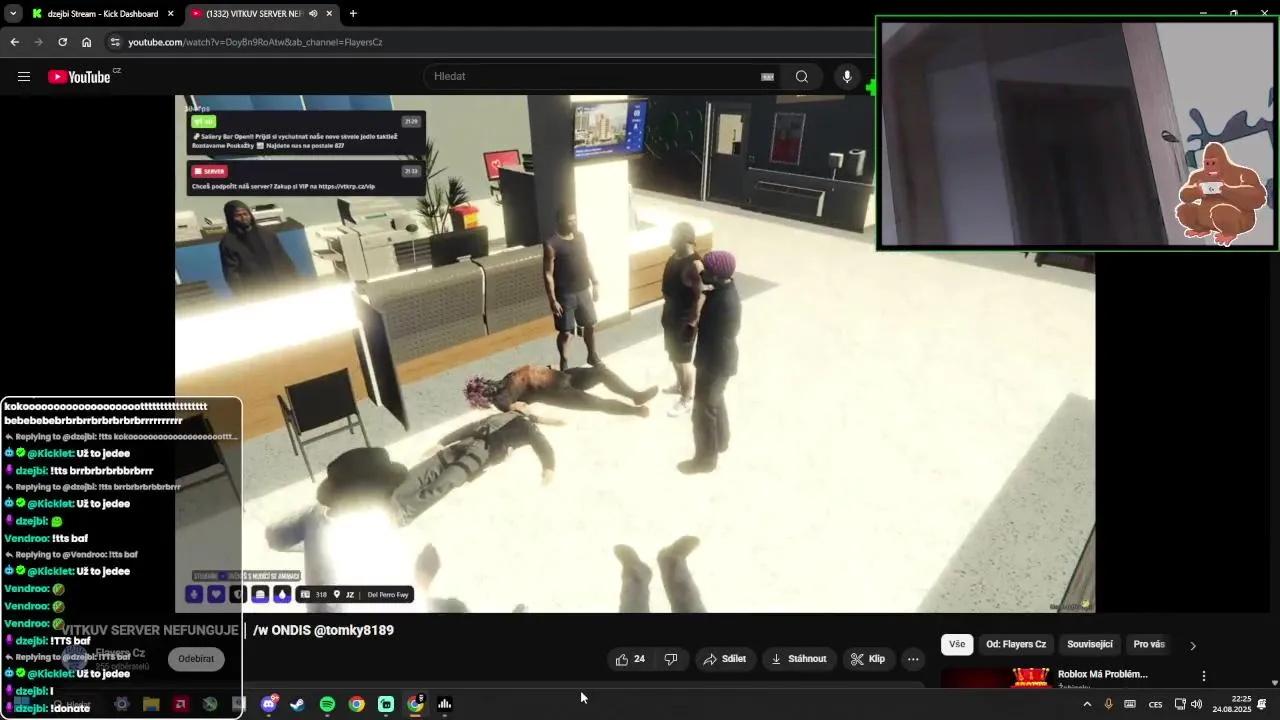Click the YouTube search magnifier button
The image size is (1280, 720).
[x=802, y=77]
